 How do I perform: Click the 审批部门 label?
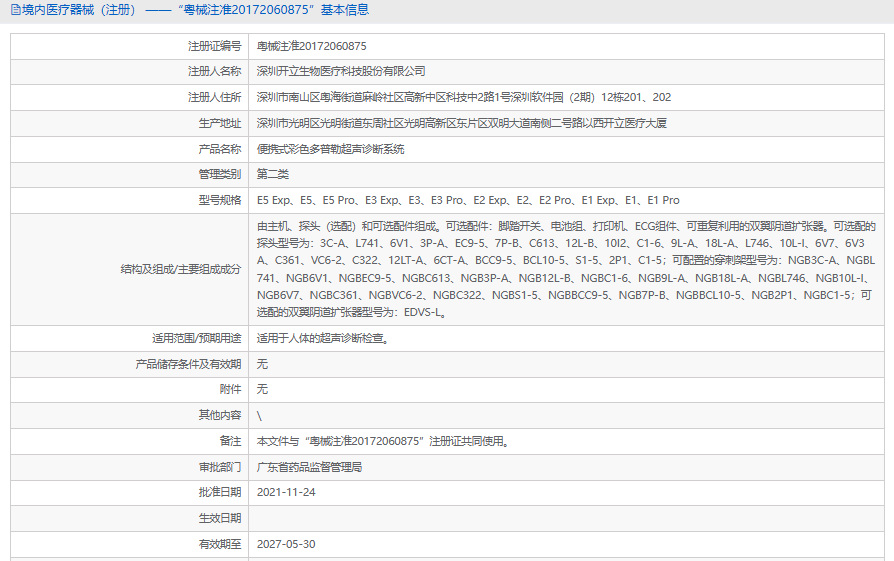pos(220,468)
